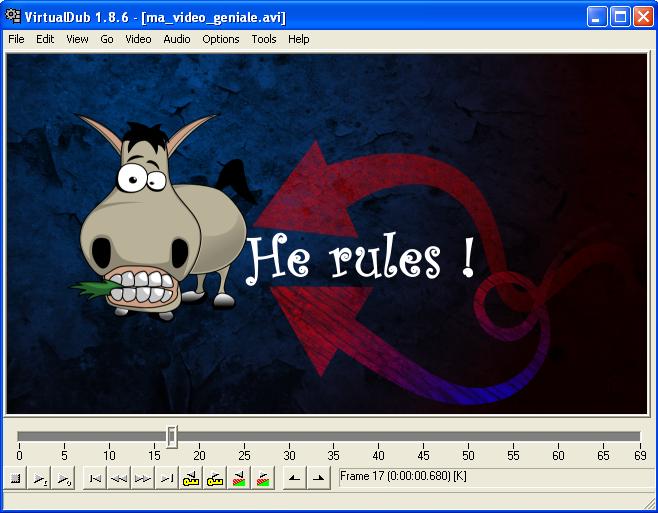Image resolution: width=658 pixels, height=513 pixels.
Task: Go to the next key frame
Action: [215, 478]
